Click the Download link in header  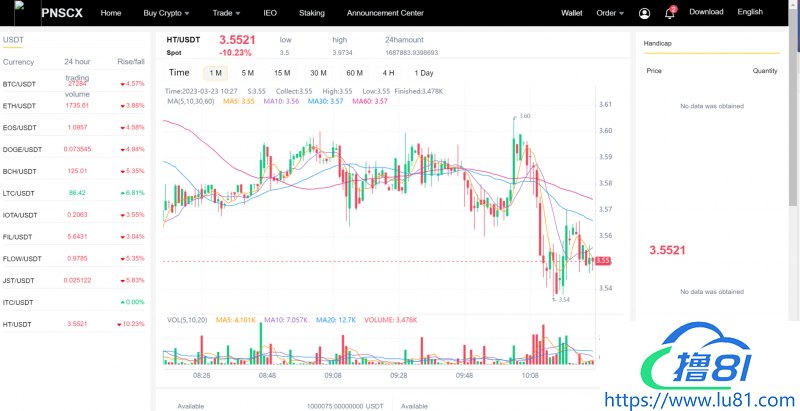(706, 12)
